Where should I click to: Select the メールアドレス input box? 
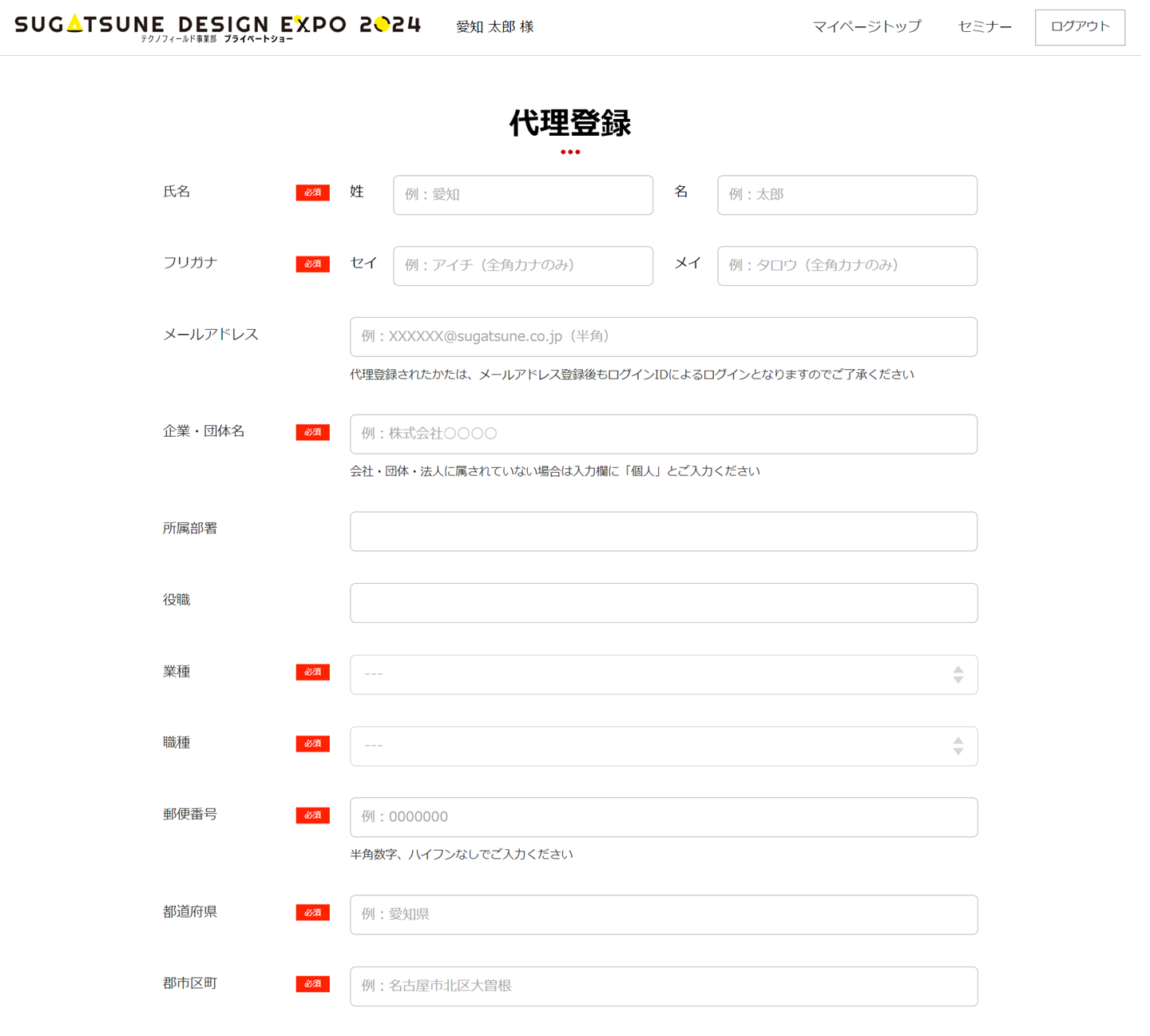664,337
